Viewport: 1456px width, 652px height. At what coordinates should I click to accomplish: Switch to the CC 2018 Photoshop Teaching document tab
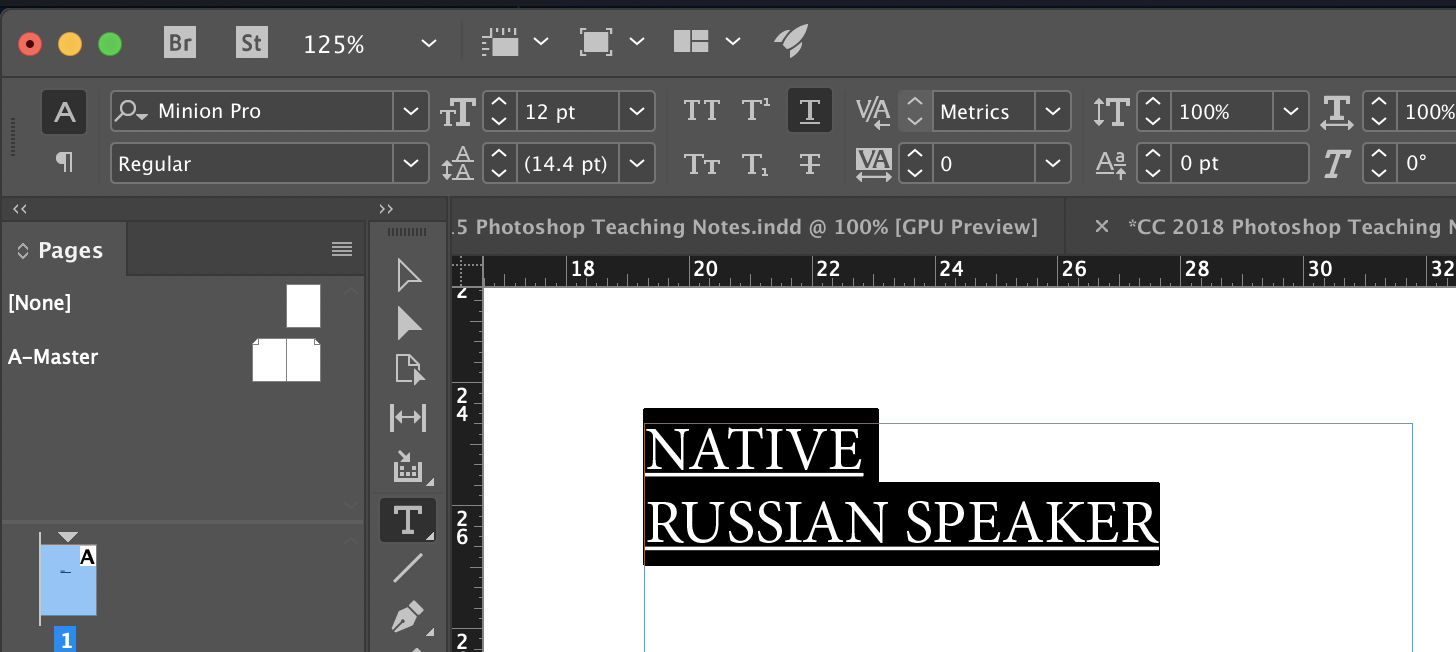point(1290,227)
